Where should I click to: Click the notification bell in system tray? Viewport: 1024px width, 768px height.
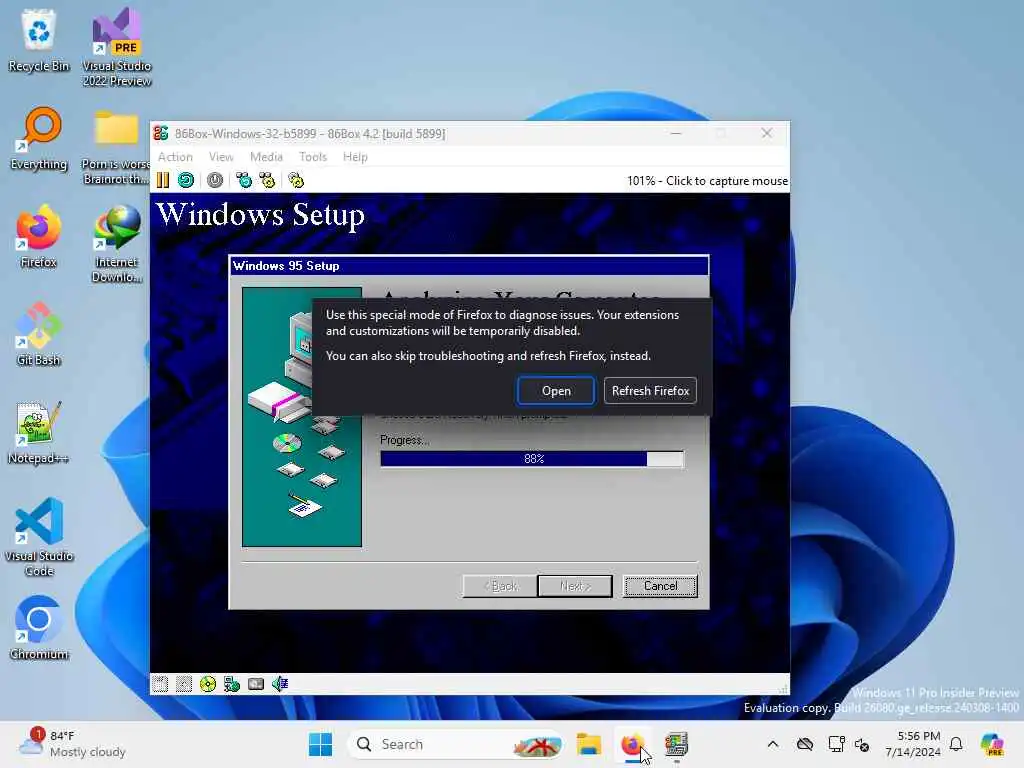[x=956, y=744]
